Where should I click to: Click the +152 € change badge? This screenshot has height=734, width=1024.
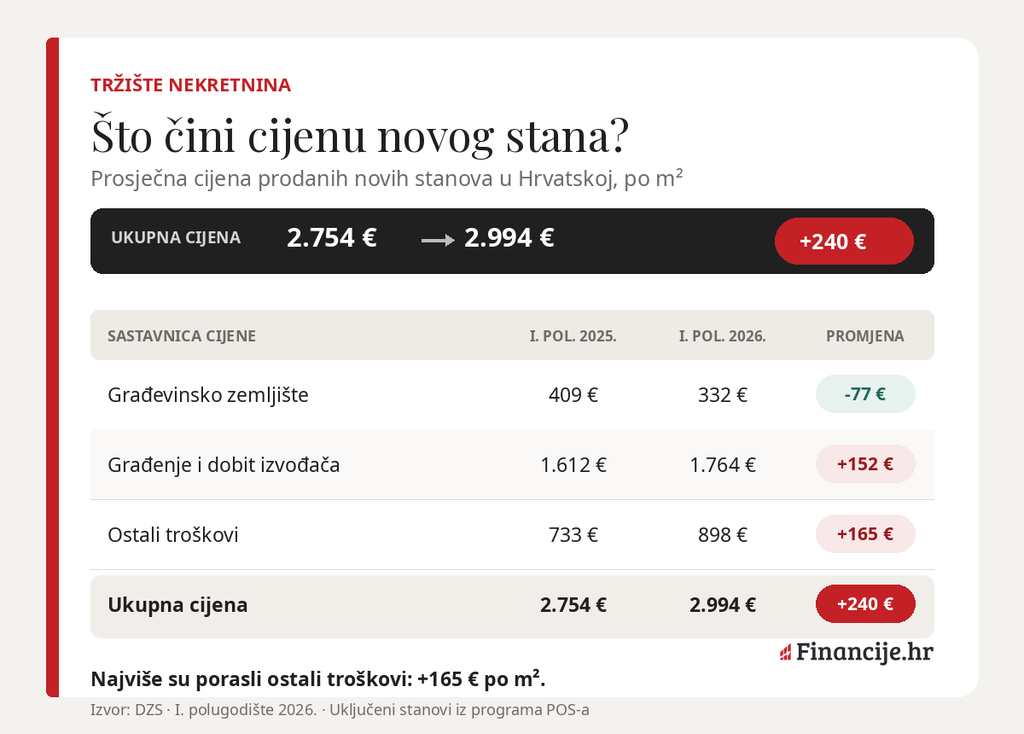pos(865,464)
